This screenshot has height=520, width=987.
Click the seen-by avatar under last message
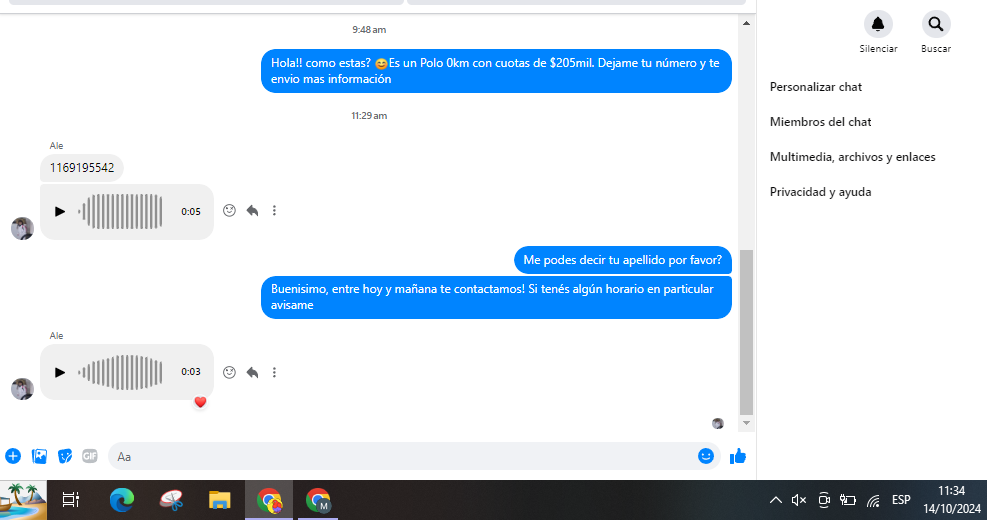point(718,424)
